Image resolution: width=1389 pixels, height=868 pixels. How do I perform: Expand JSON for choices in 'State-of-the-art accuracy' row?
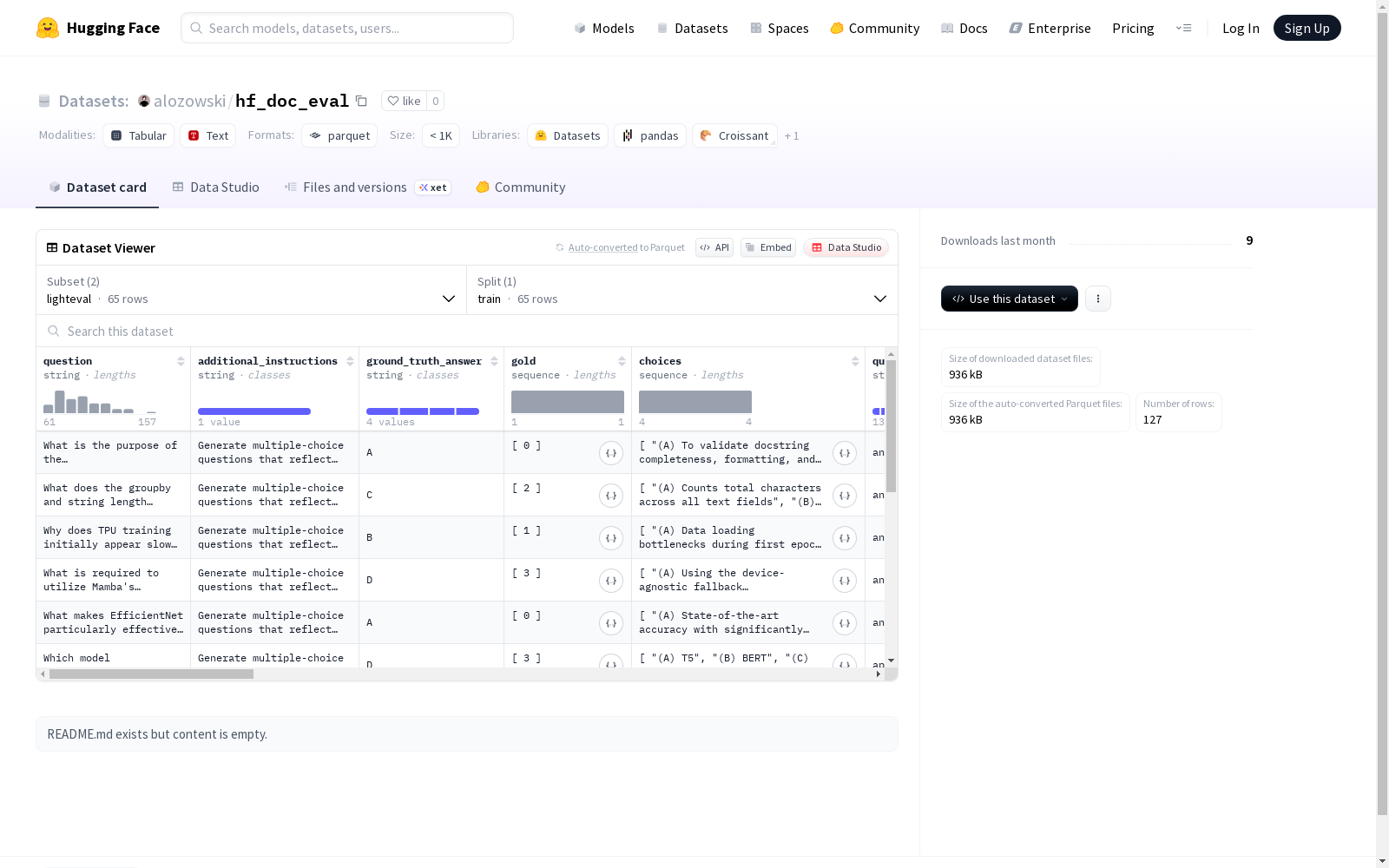845,623
